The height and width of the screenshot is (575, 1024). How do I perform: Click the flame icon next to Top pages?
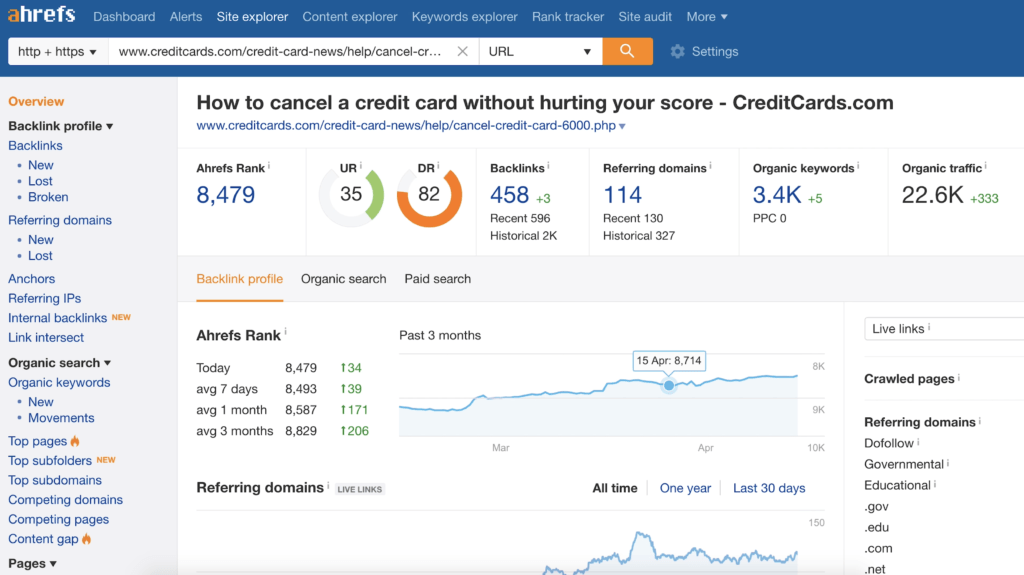(75, 441)
